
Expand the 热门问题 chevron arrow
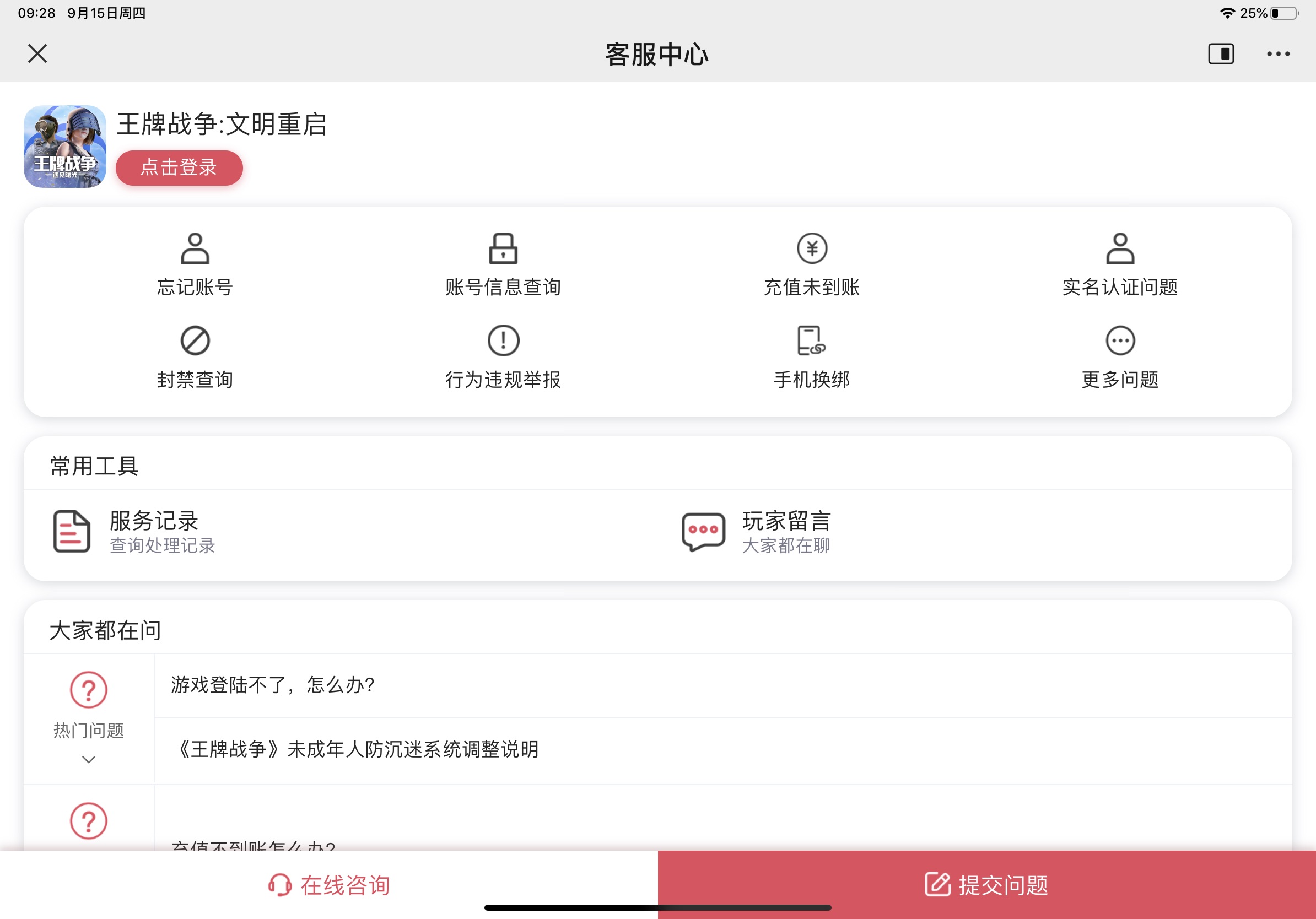(88, 760)
